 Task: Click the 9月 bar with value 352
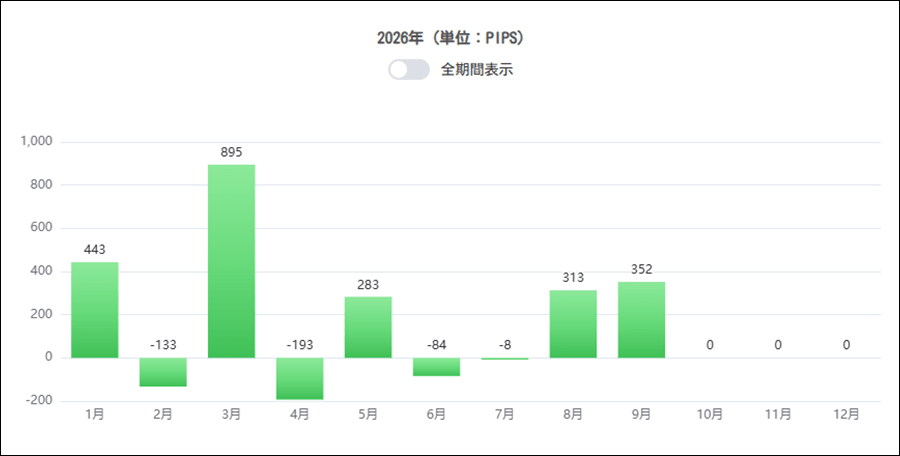click(x=641, y=320)
